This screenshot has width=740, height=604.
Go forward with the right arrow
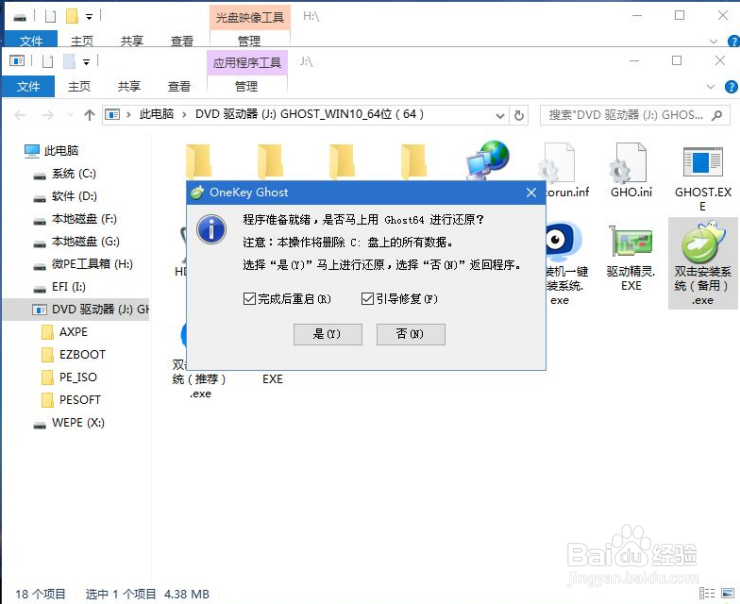click(x=48, y=115)
